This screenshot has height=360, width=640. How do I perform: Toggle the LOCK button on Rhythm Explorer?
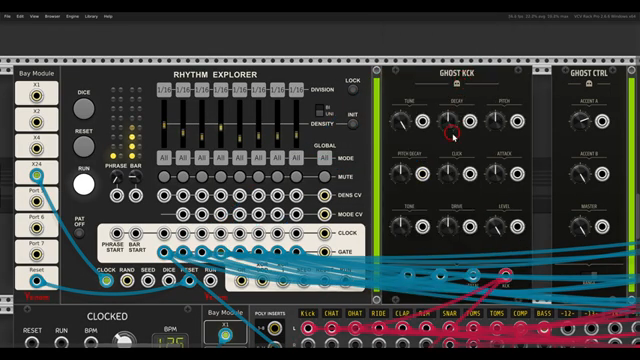[x=353, y=90]
